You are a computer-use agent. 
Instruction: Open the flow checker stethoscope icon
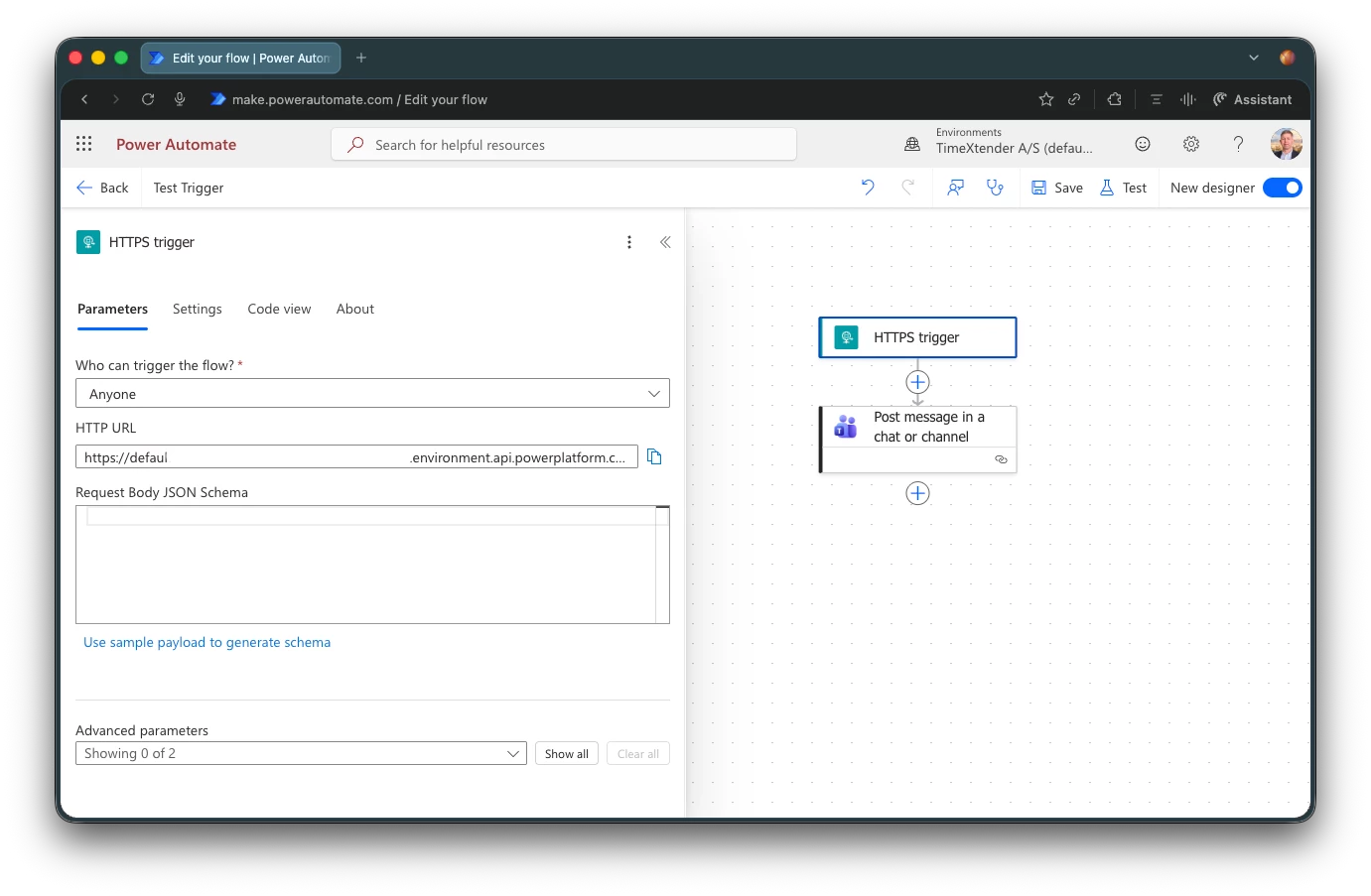[995, 188]
